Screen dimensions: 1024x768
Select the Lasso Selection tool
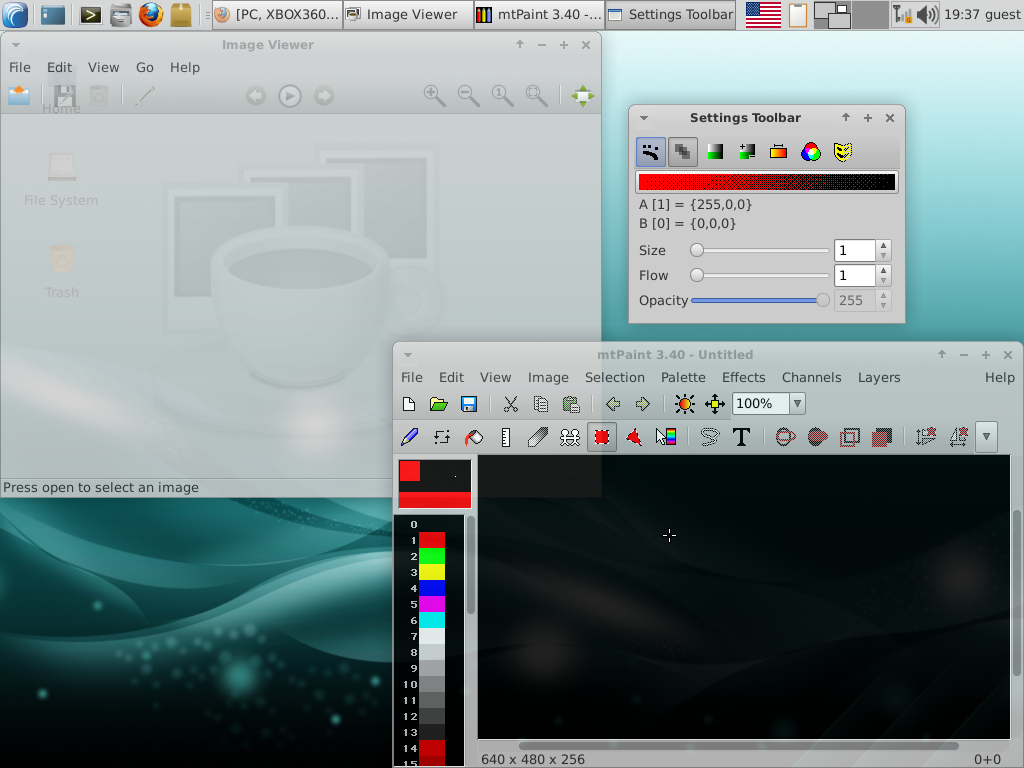click(x=709, y=437)
